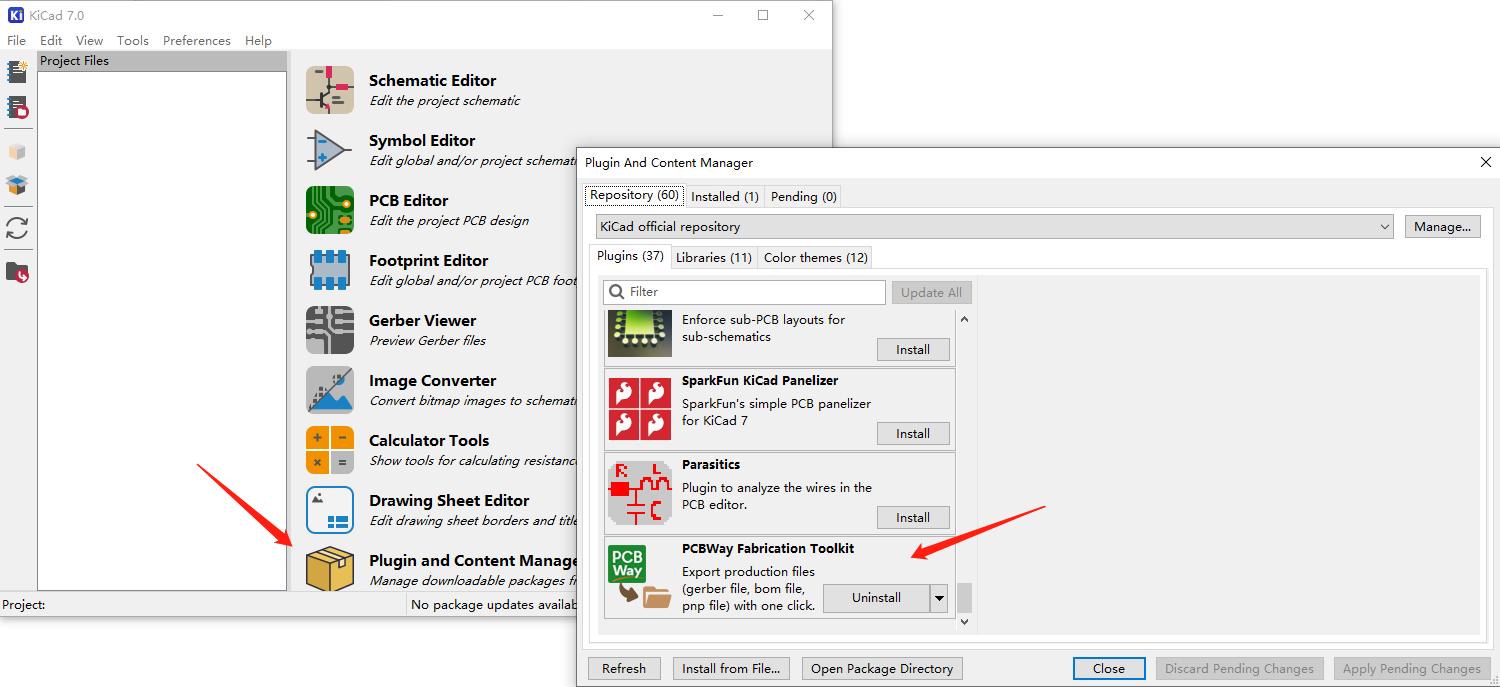Click the SparkFun KiCad Panelizer red logo
Screen dimensions: 1500x687
(x=640, y=408)
